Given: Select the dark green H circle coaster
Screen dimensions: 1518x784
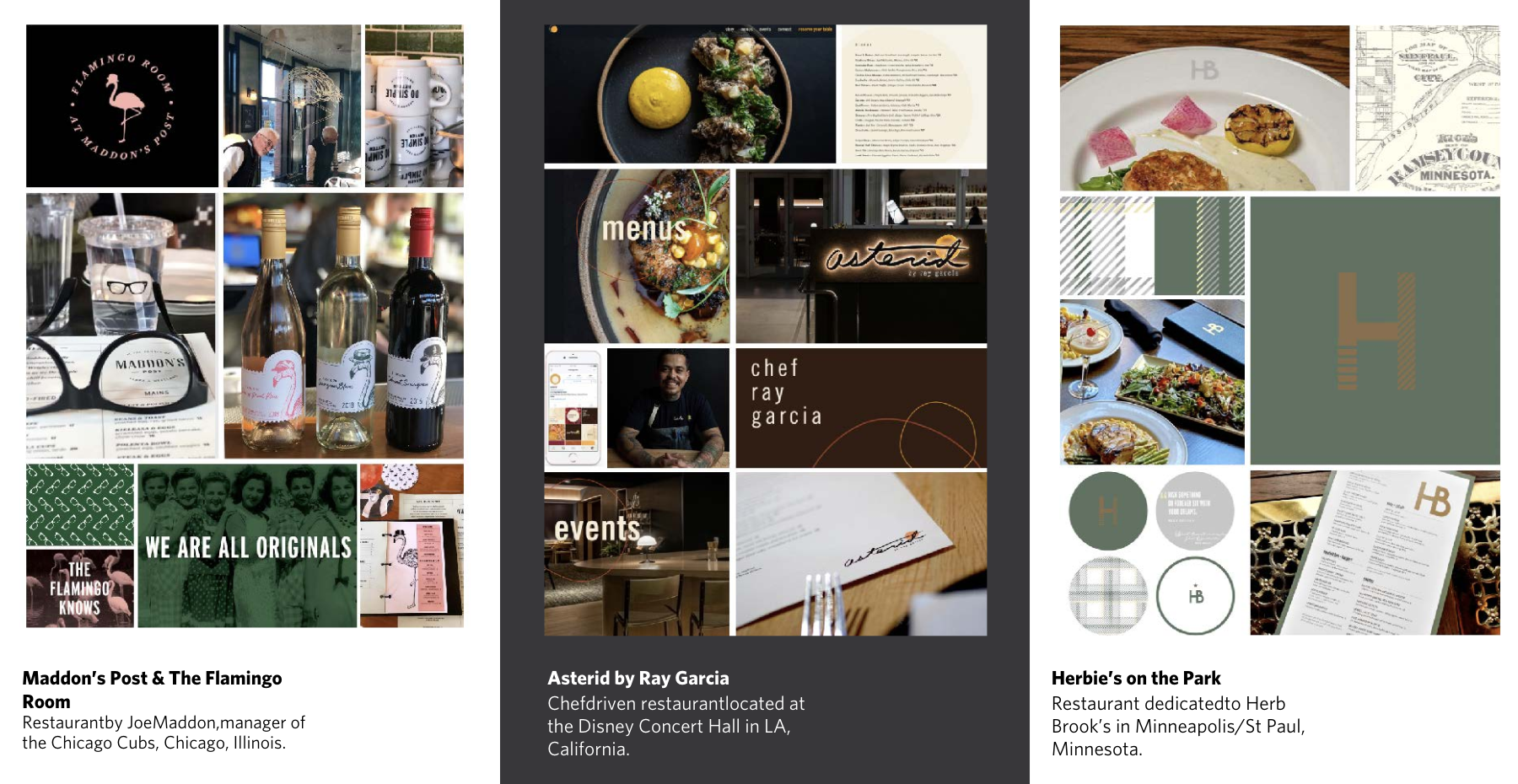Looking at the screenshot, I should [x=1108, y=511].
